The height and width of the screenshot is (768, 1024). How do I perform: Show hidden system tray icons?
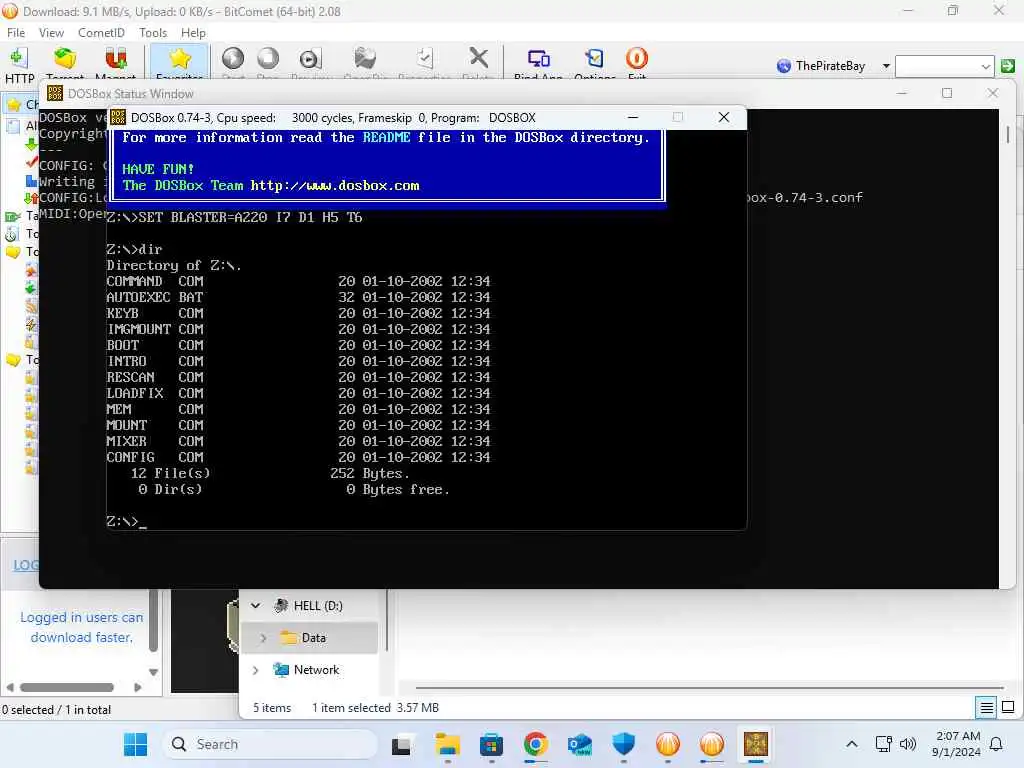pyautogui.click(x=852, y=744)
